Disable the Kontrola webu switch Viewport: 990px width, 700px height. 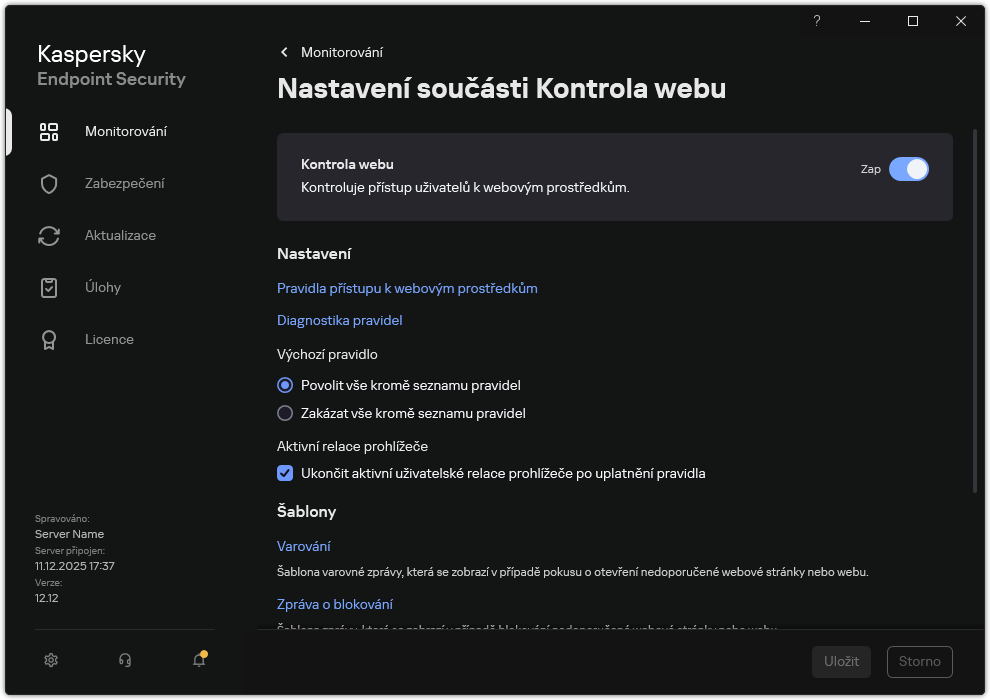(910, 169)
